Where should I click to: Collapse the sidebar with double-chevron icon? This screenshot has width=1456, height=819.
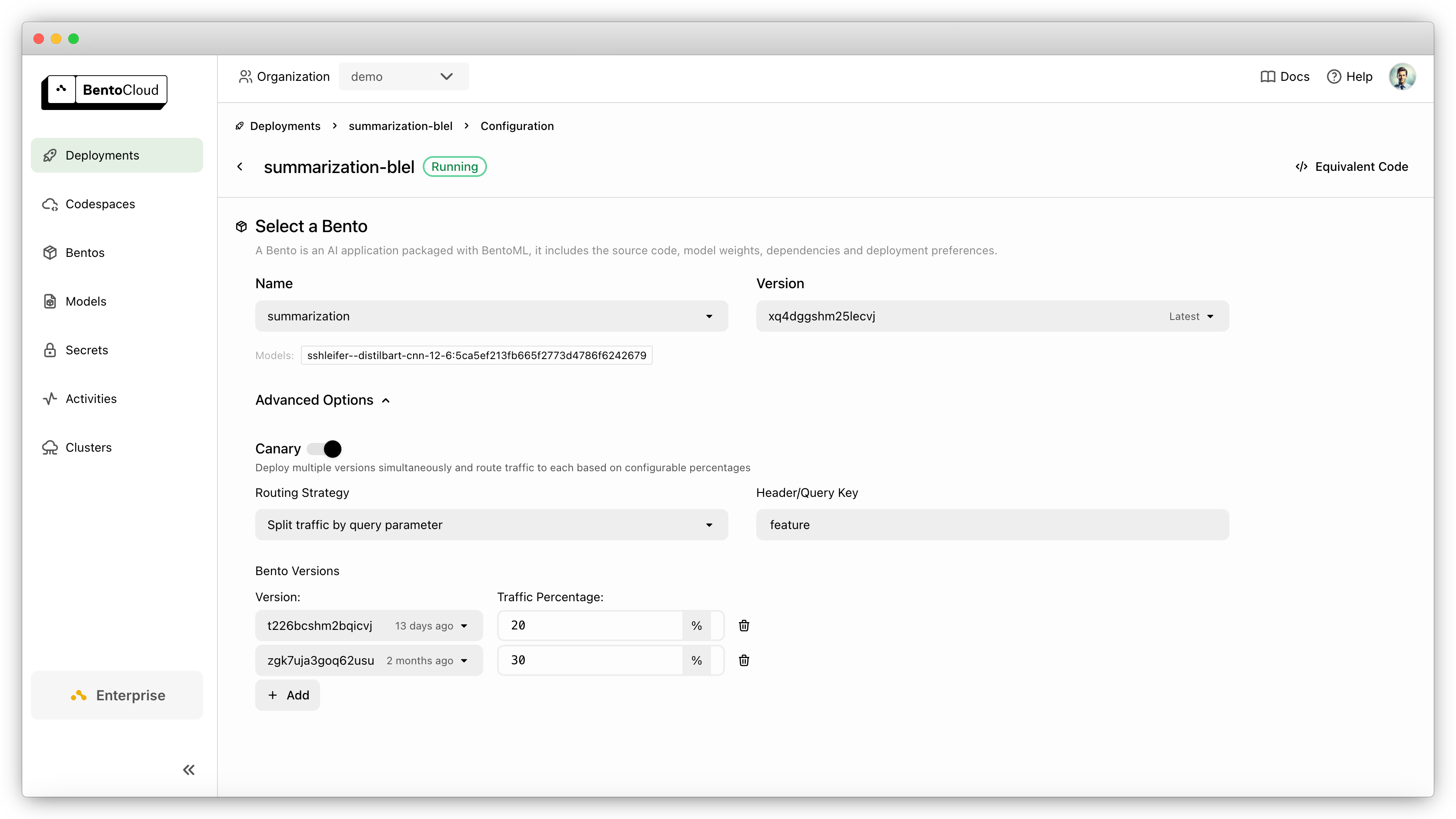pos(189,770)
